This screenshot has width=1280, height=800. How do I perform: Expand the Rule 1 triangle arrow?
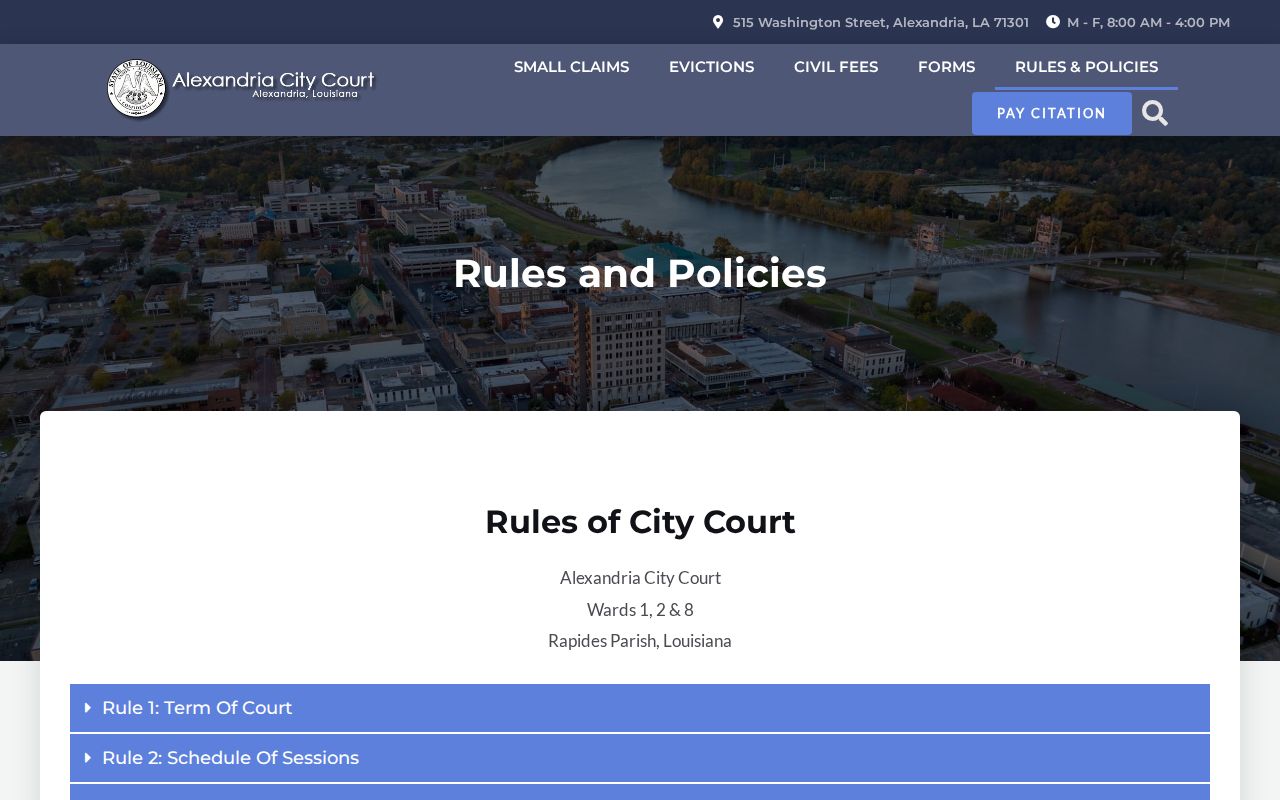coord(88,708)
